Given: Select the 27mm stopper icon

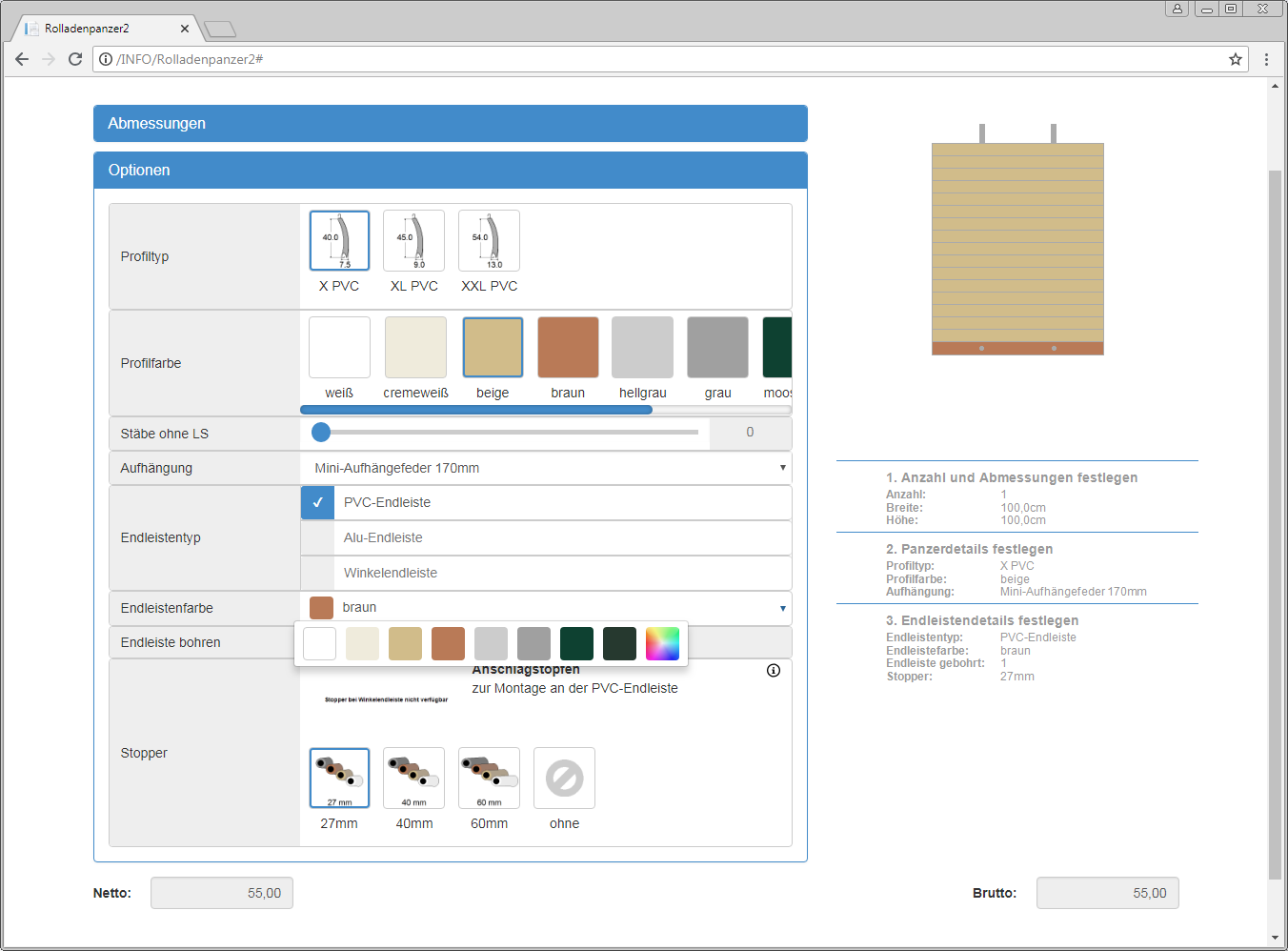Looking at the screenshot, I should pos(339,779).
